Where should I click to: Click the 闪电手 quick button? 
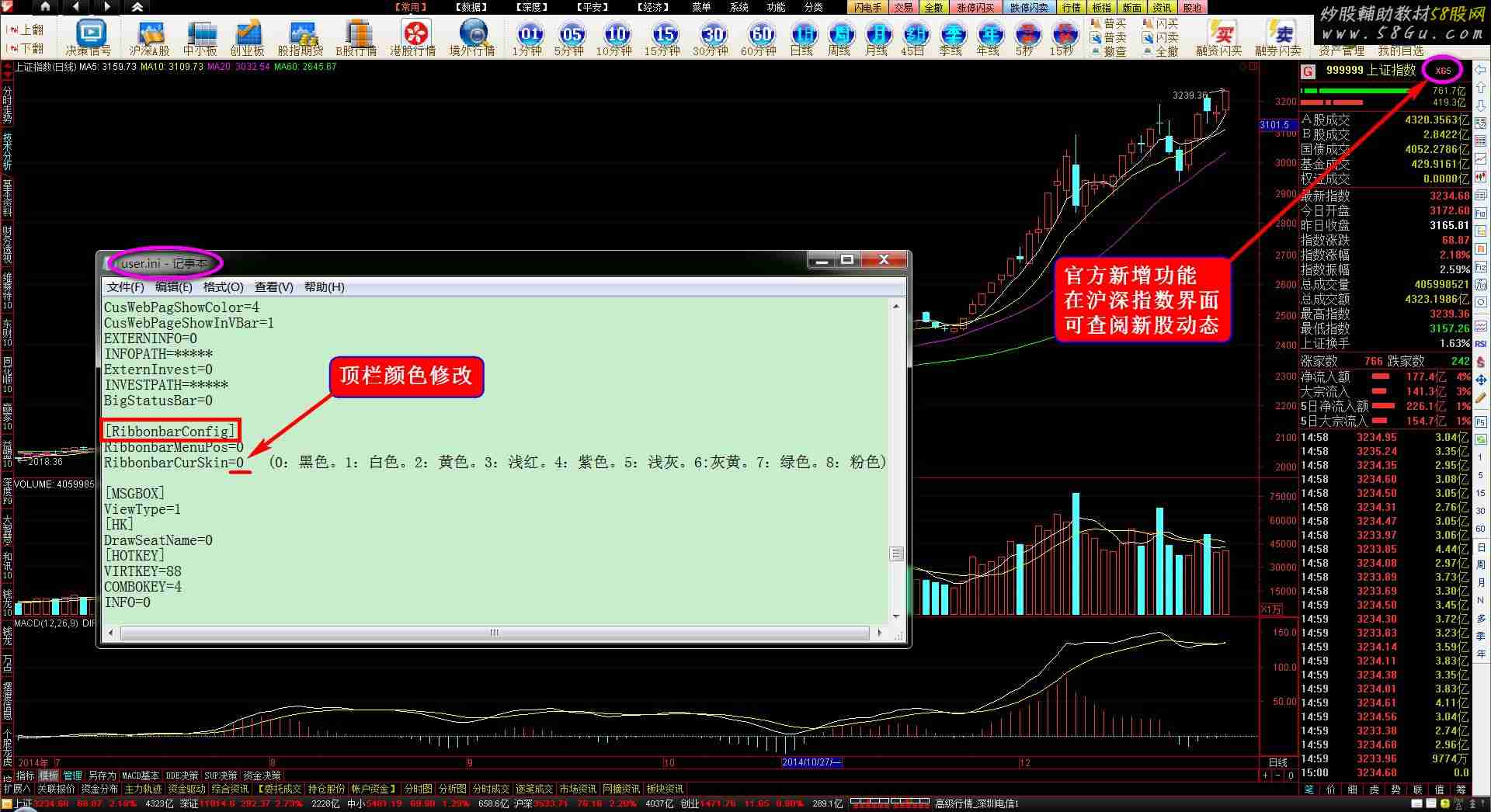tap(867, 8)
